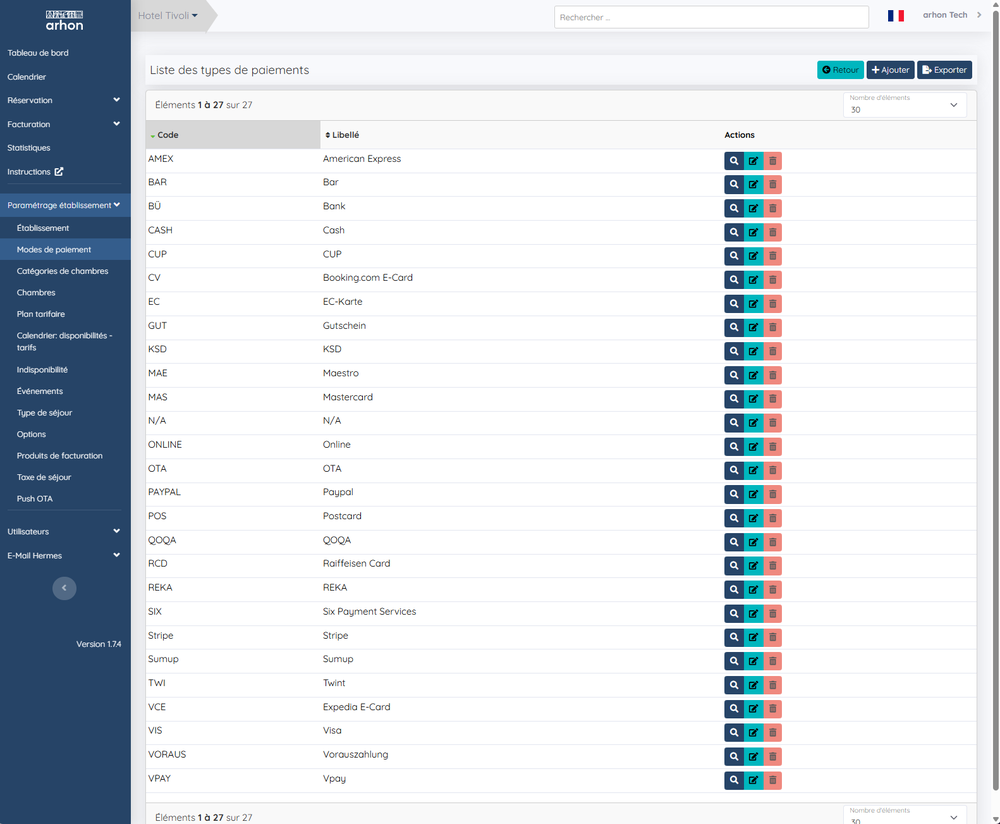The image size is (1000, 824).
Task: Open Push OTA settings
Action: [x=34, y=499]
